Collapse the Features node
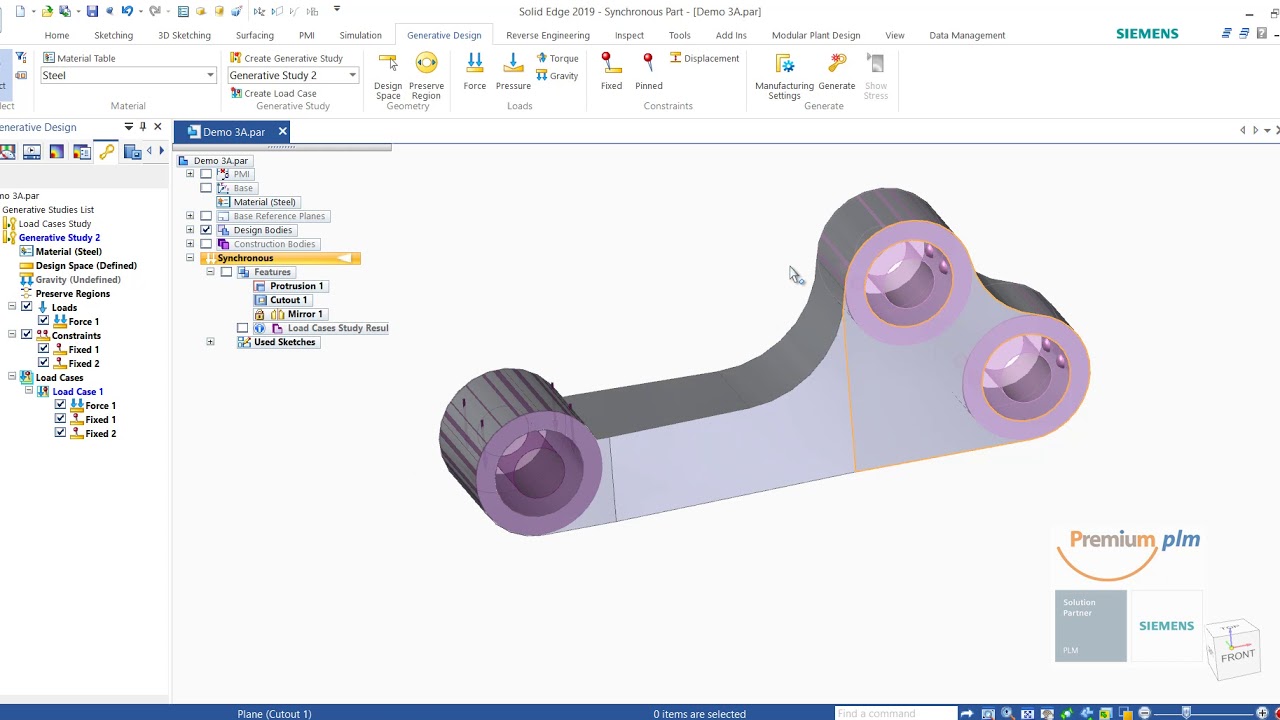 (x=210, y=272)
